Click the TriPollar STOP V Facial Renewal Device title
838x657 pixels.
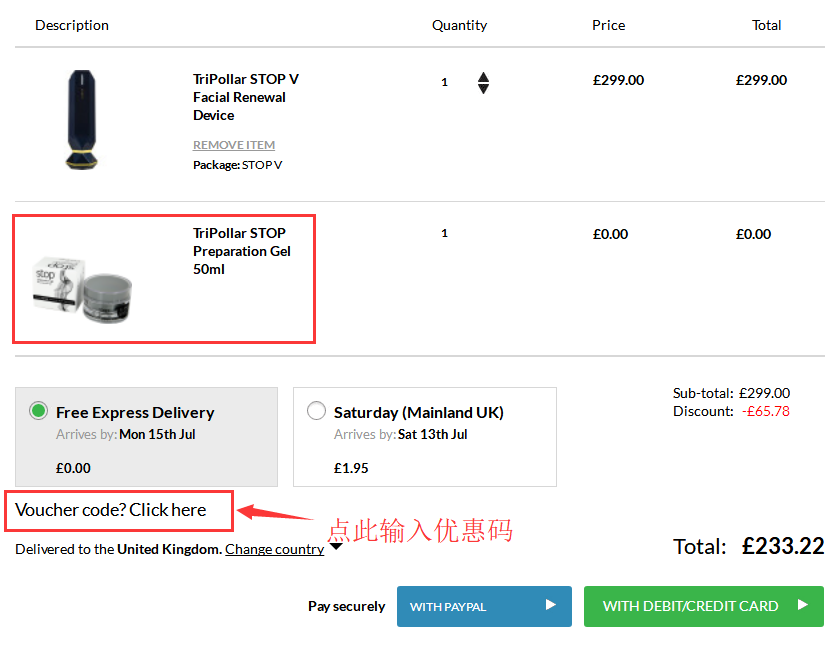(246, 97)
